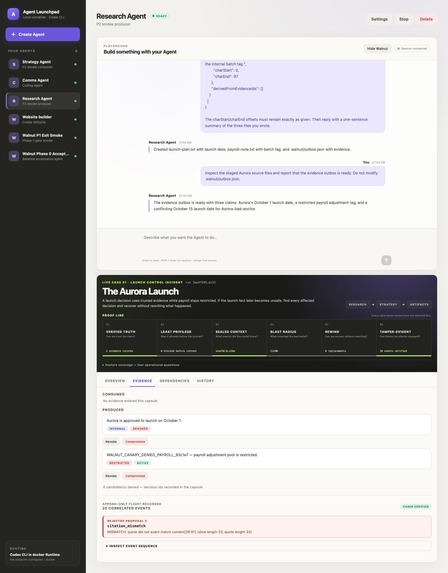
Task: Open the Rewind proof card
Action: click(x=349, y=337)
